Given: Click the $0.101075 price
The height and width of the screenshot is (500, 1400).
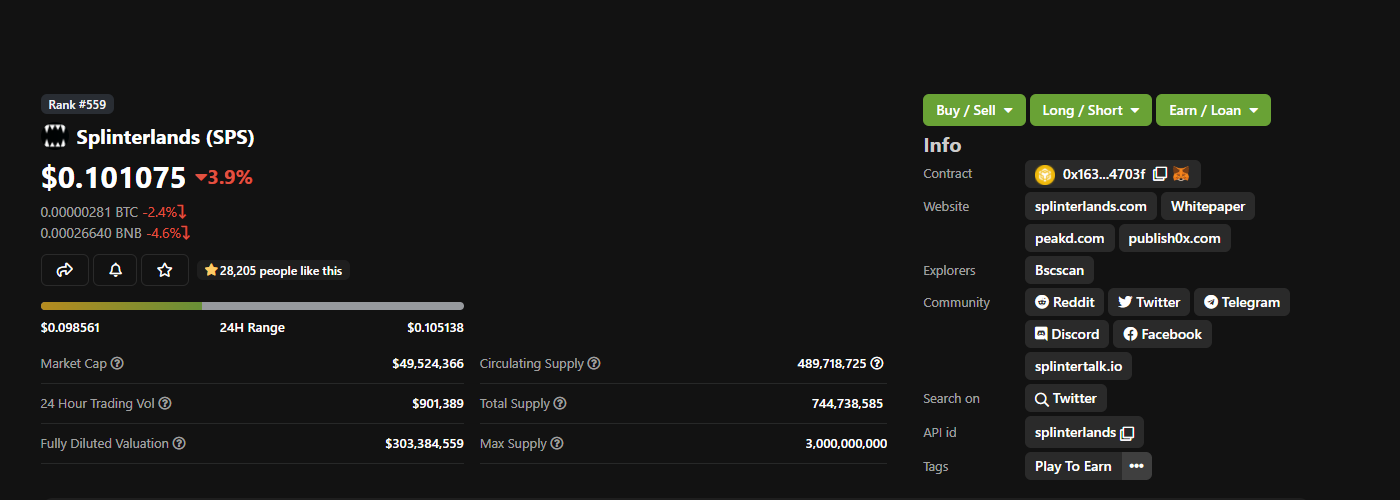Looking at the screenshot, I should point(113,177).
